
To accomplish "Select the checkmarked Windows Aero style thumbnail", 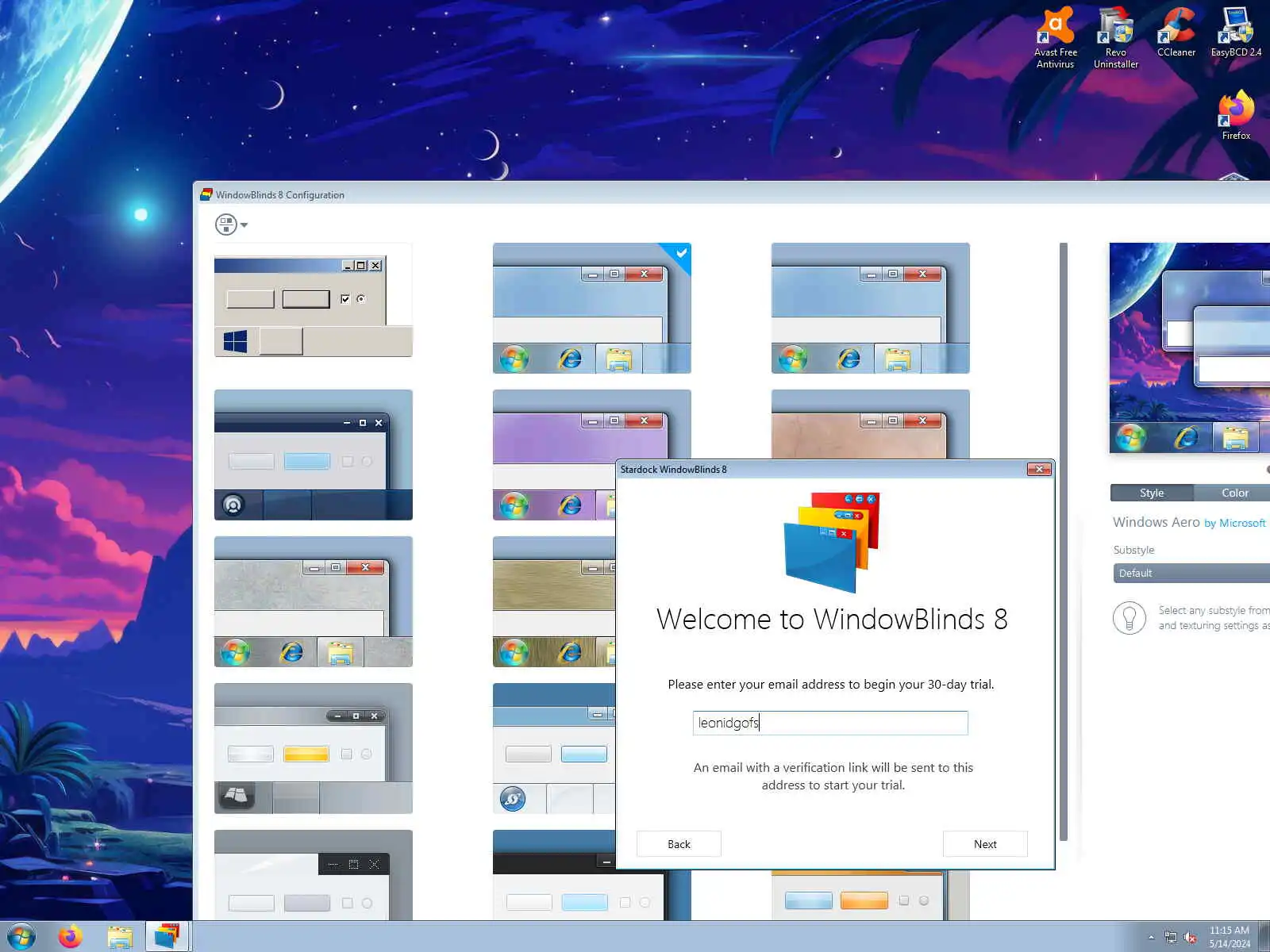I will [x=592, y=308].
